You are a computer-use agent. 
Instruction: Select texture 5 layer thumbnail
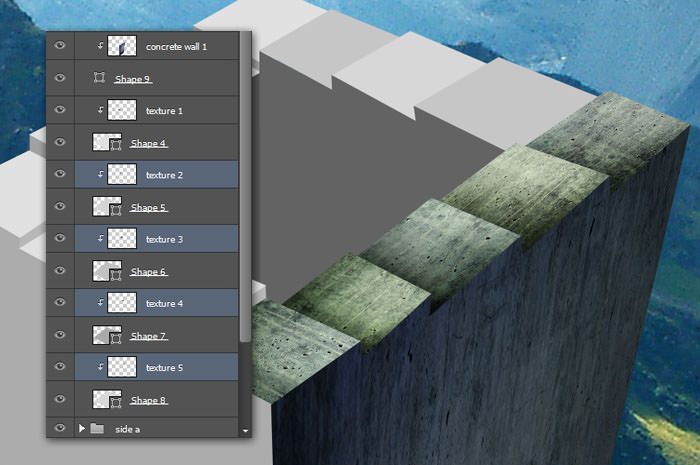pyautogui.click(x=122, y=367)
